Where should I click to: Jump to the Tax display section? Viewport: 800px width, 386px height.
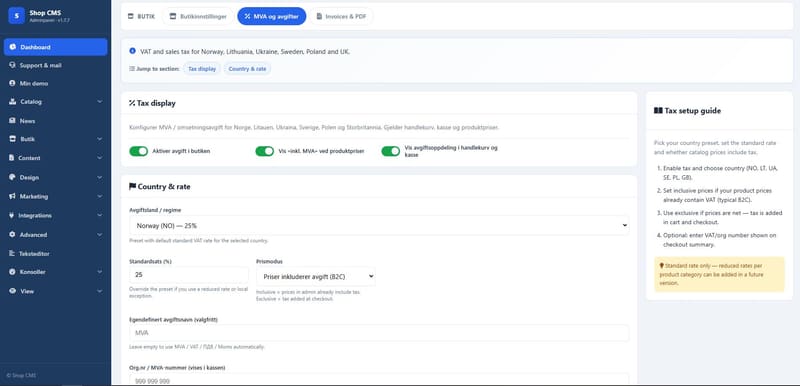click(202, 68)
